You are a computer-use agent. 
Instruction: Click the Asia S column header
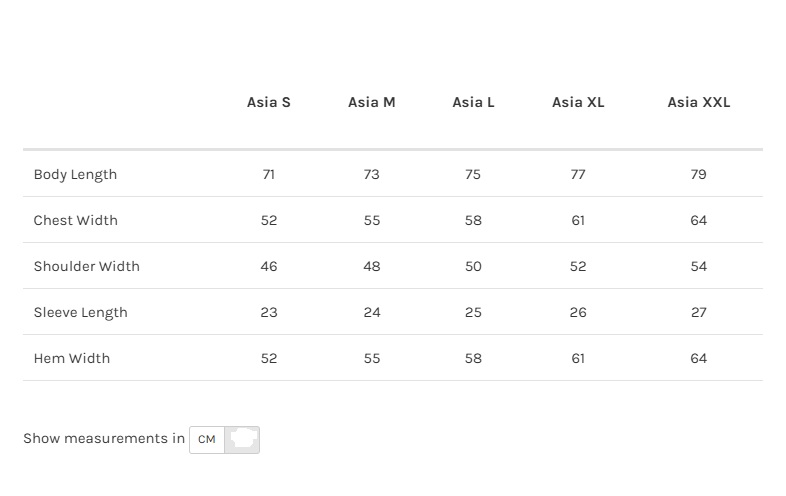point(269,102)
